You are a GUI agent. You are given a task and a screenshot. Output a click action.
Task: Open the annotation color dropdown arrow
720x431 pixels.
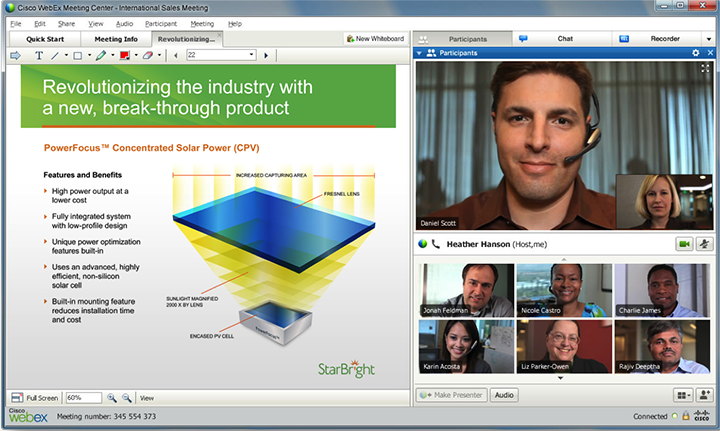click(x=136, y=55)
